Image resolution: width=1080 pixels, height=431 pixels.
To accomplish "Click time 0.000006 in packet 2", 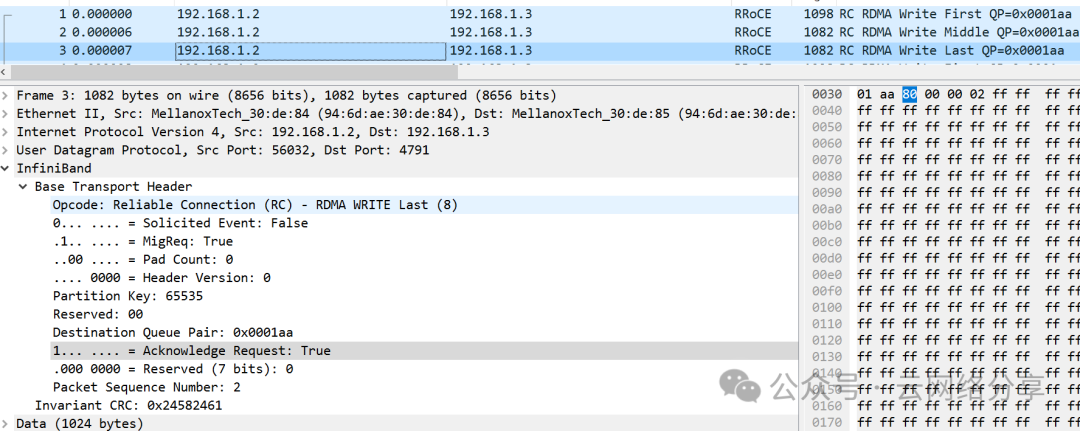I will click(102, 32).
